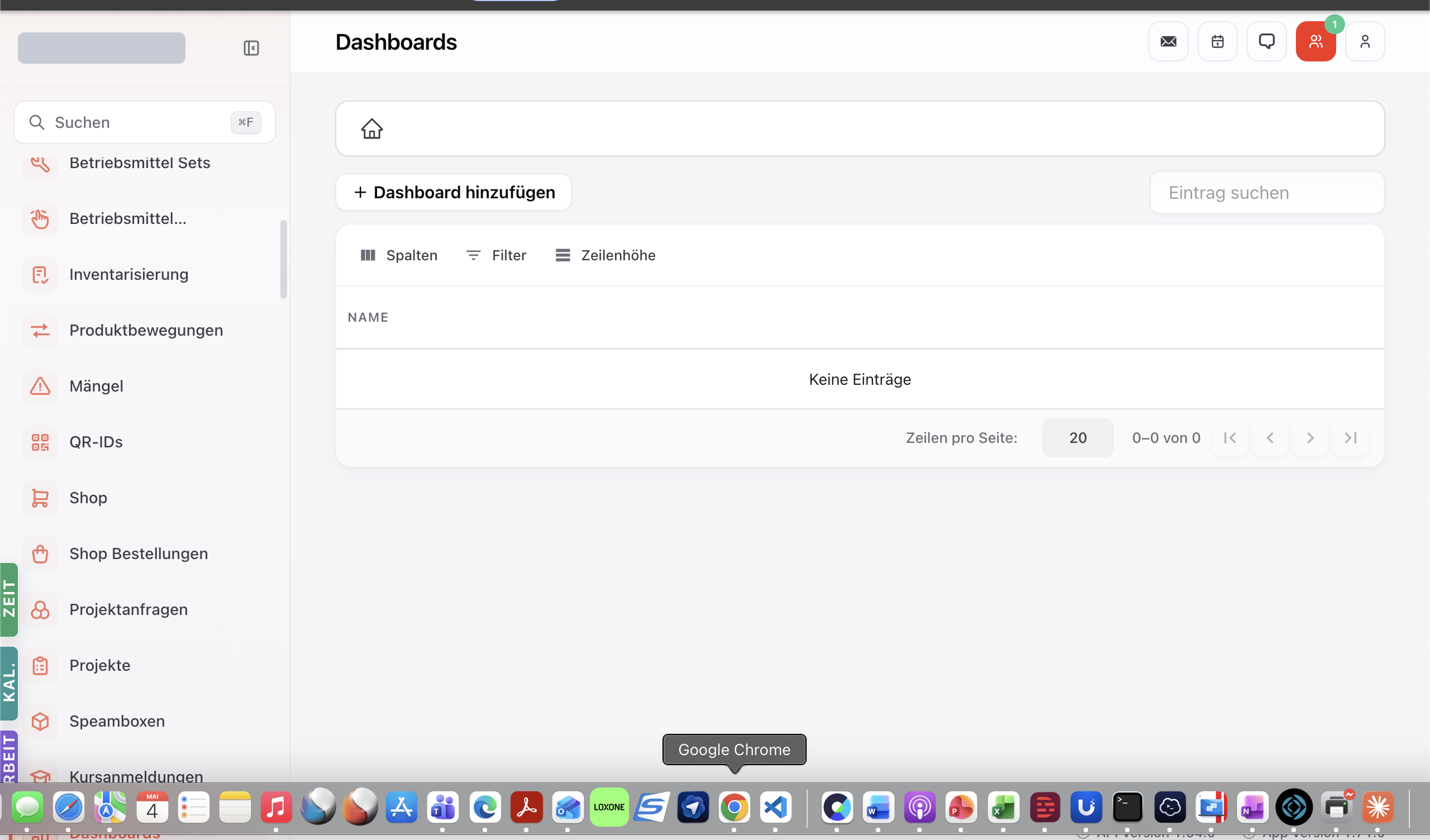Click the Projektanfragen circles icon
Image resolution: width=1430 pixels, height=840 pixels.
click(x=40, y=609)
